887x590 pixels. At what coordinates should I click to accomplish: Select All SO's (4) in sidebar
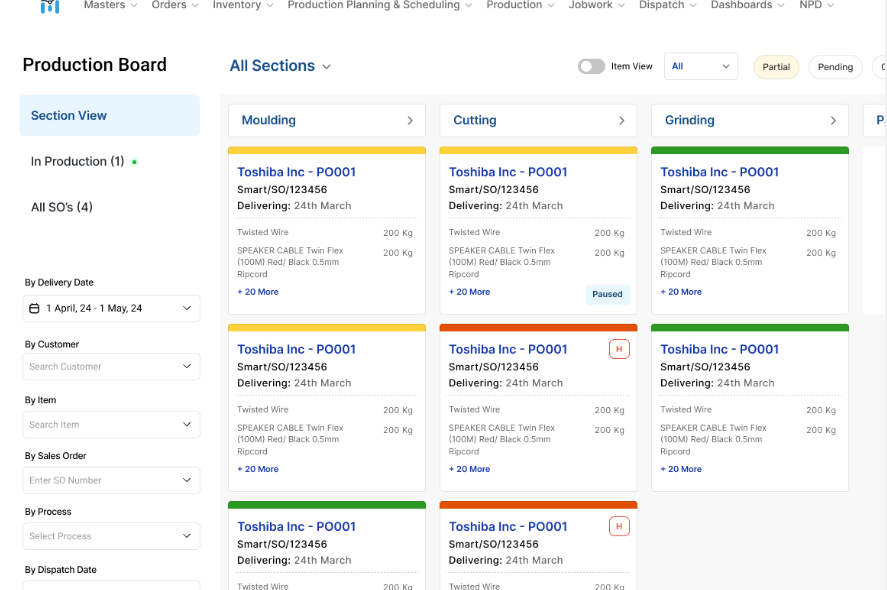click(x=62, y=207)
